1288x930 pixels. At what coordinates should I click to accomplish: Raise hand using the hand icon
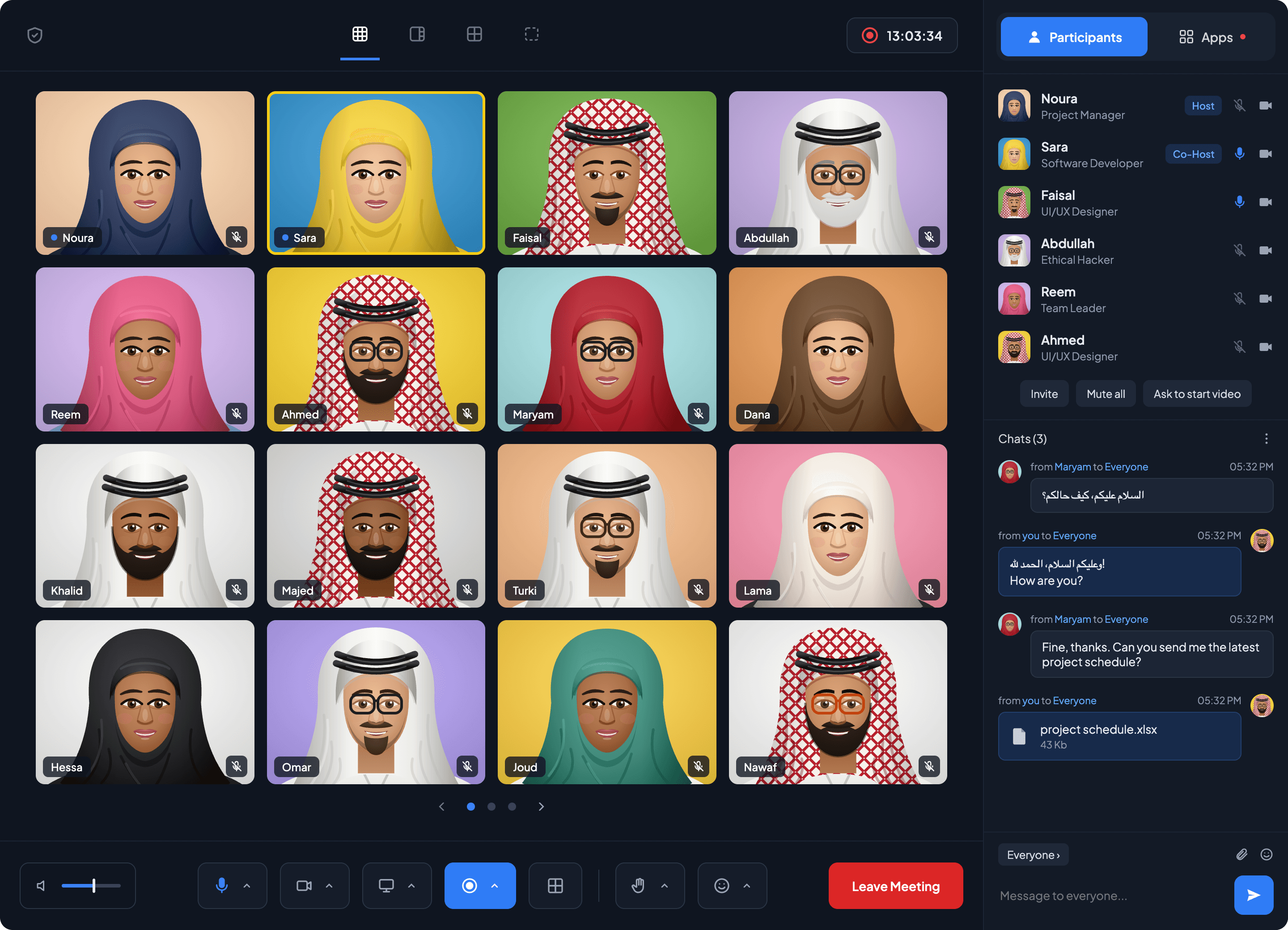(638, 886)
